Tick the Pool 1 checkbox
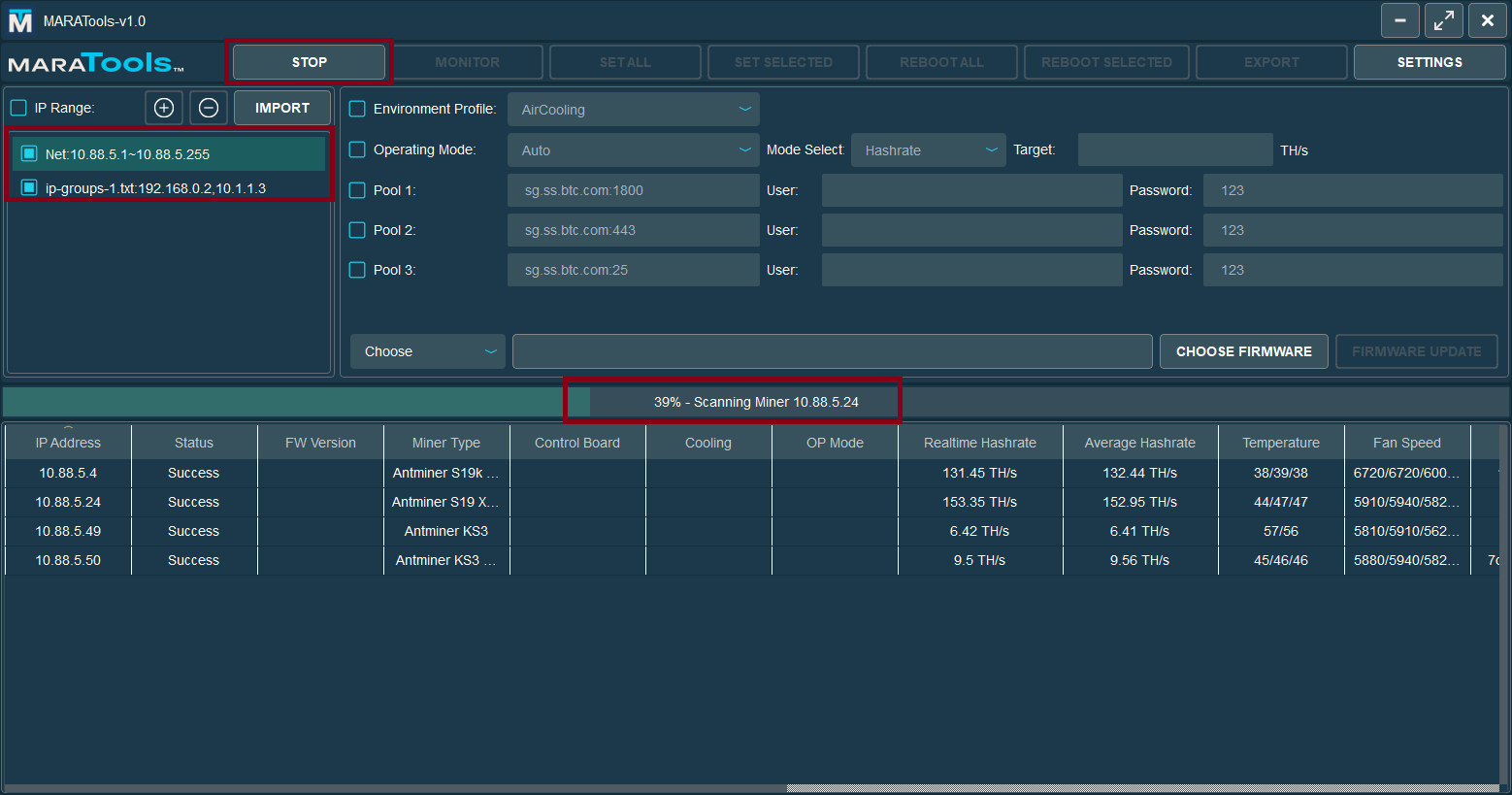 click(357, 190)
